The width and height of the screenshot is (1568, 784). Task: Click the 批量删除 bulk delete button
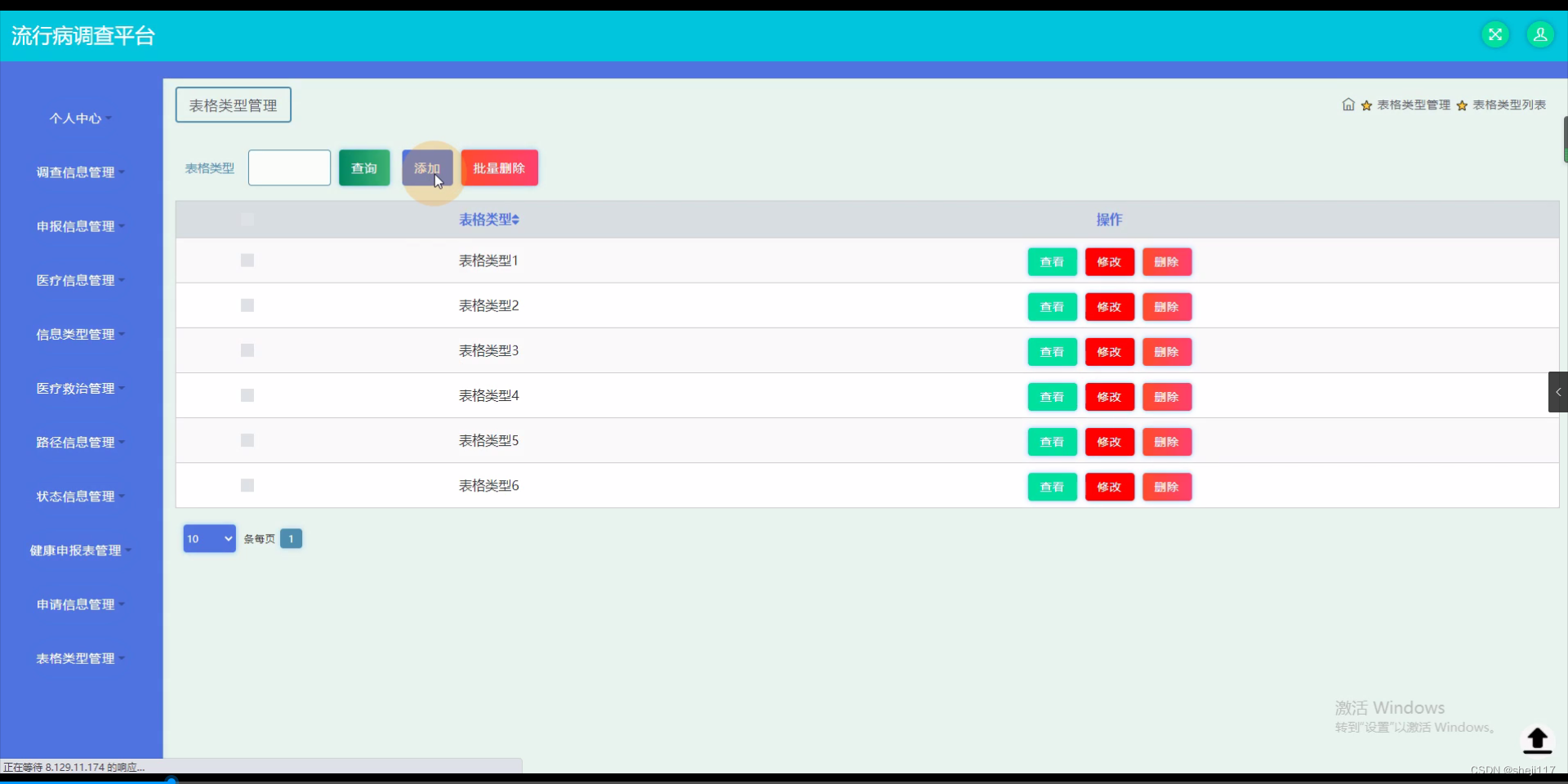(x=499, y=168)
